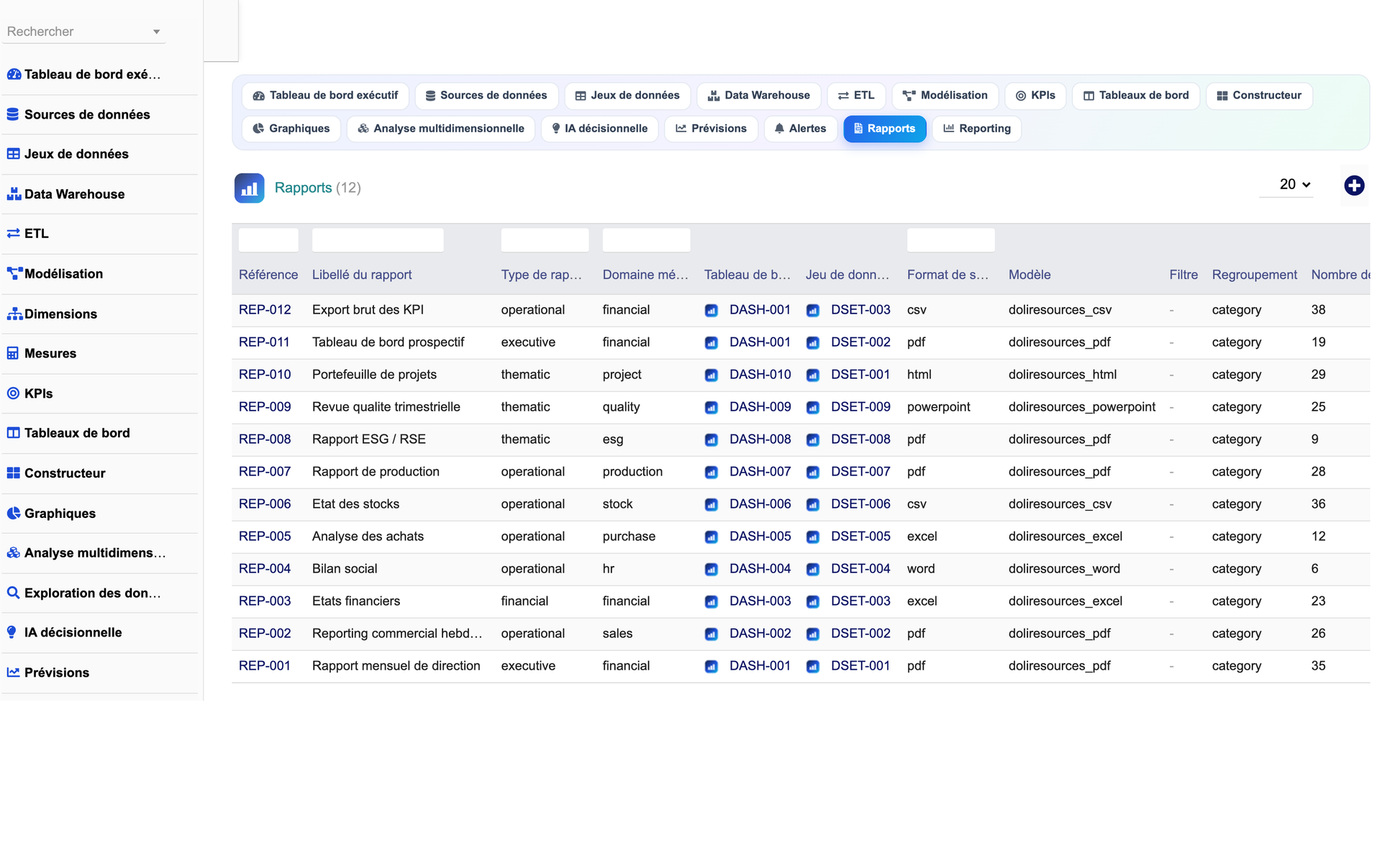Screen dimensions: 1400x866
Task: Click Dimensions hierarchy icon in sidebar
Action: tap(14, 314)
